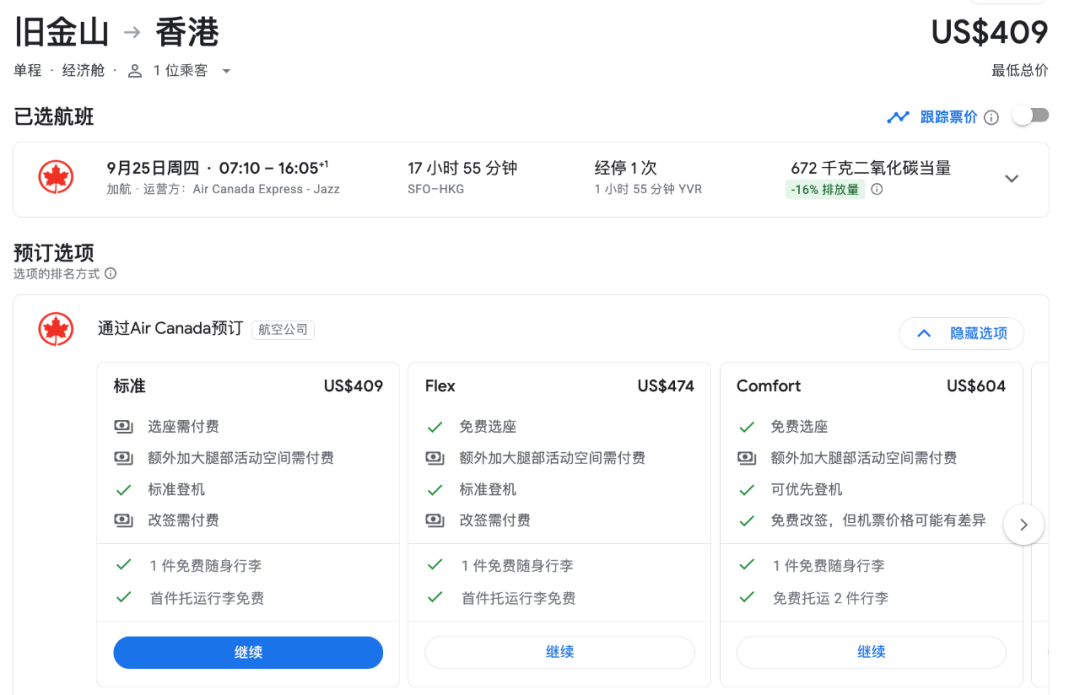The image size is (1080, 695).
Task: Toggle the 跟踪票价 price tracking switch
Action: (1030, 116)
